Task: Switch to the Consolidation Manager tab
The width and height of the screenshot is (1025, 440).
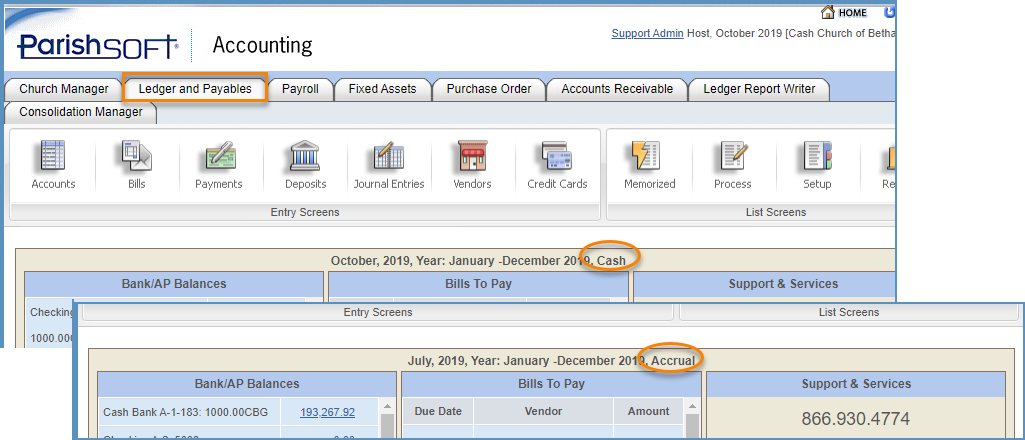Action: click(80, 112)
